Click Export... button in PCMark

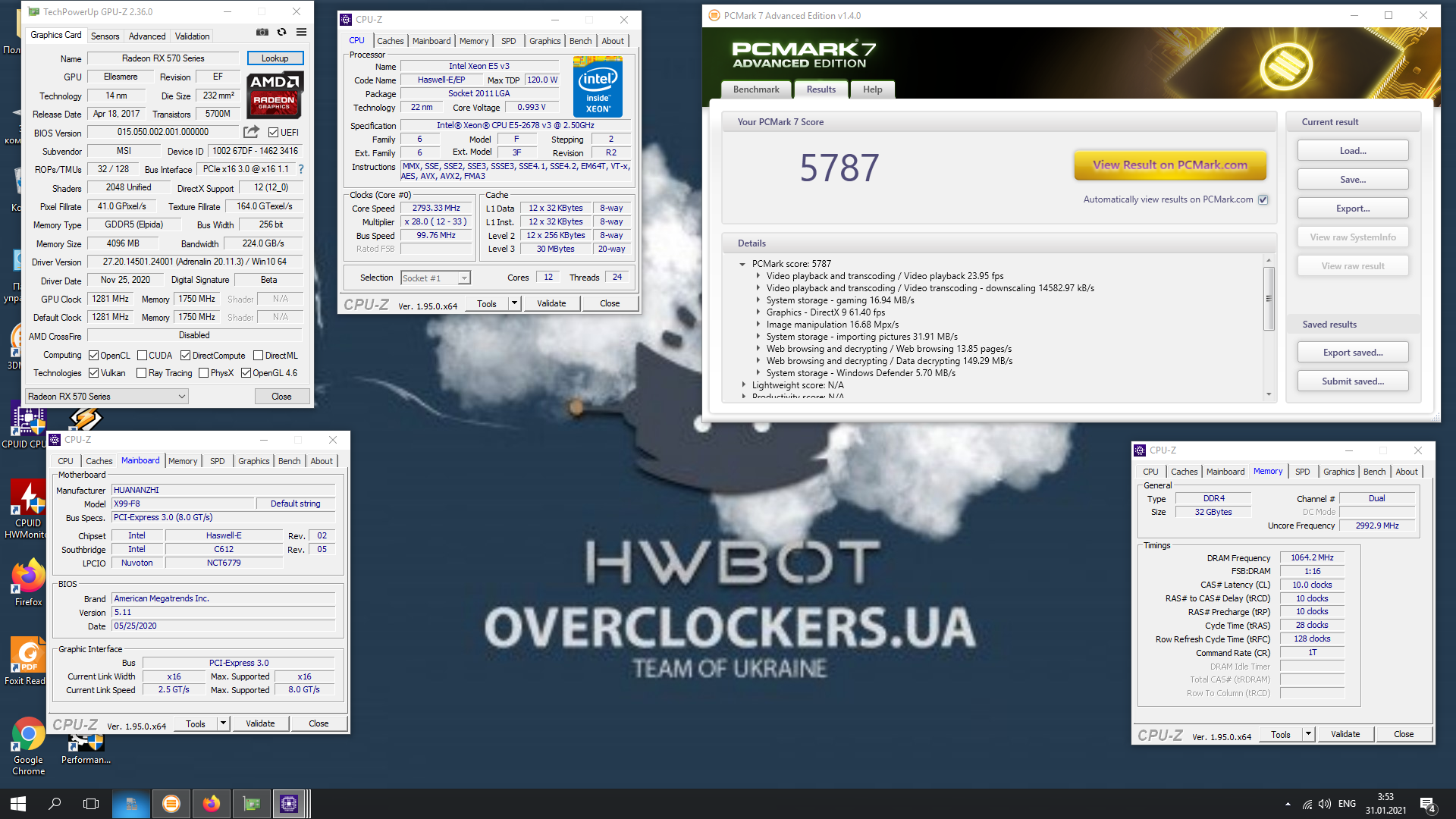[1353, 209]
